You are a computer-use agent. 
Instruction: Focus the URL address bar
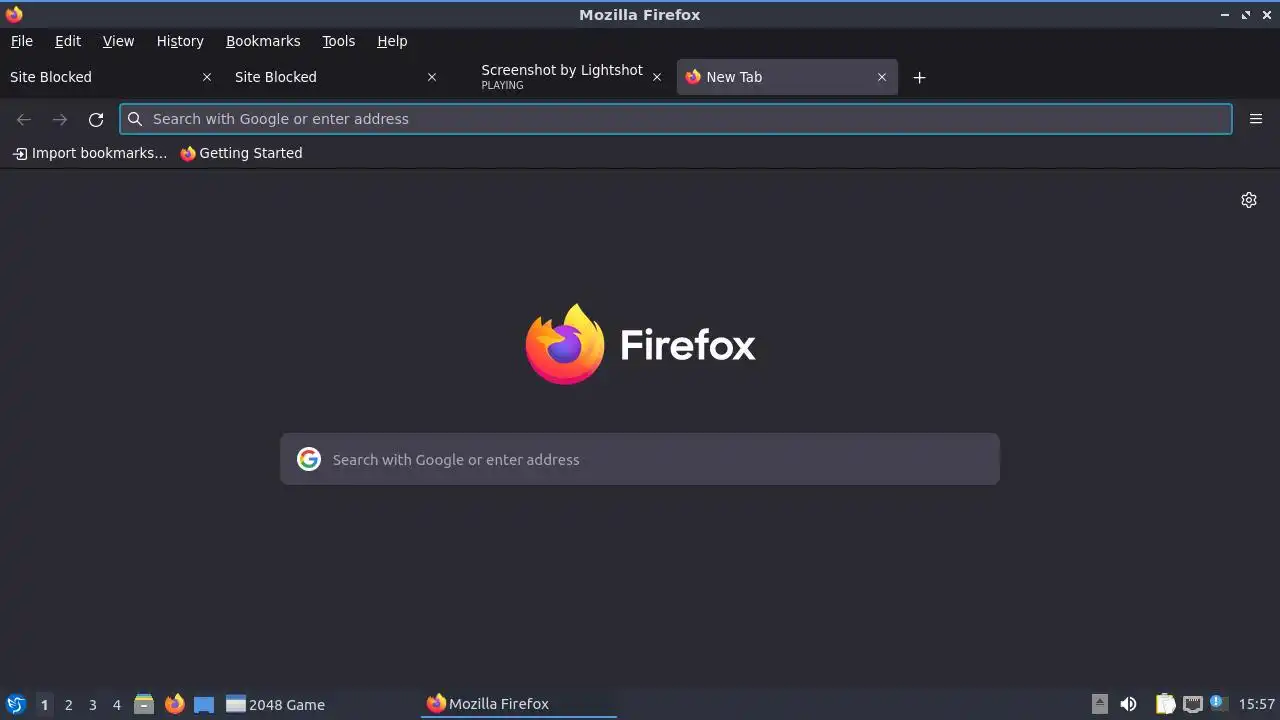pos(676,119)
